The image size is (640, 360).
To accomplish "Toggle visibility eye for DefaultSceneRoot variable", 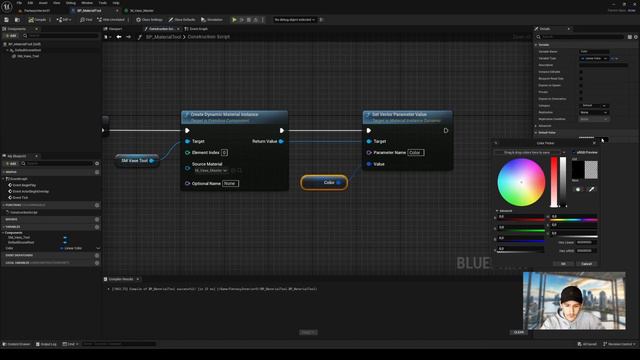I will [65, 242].
